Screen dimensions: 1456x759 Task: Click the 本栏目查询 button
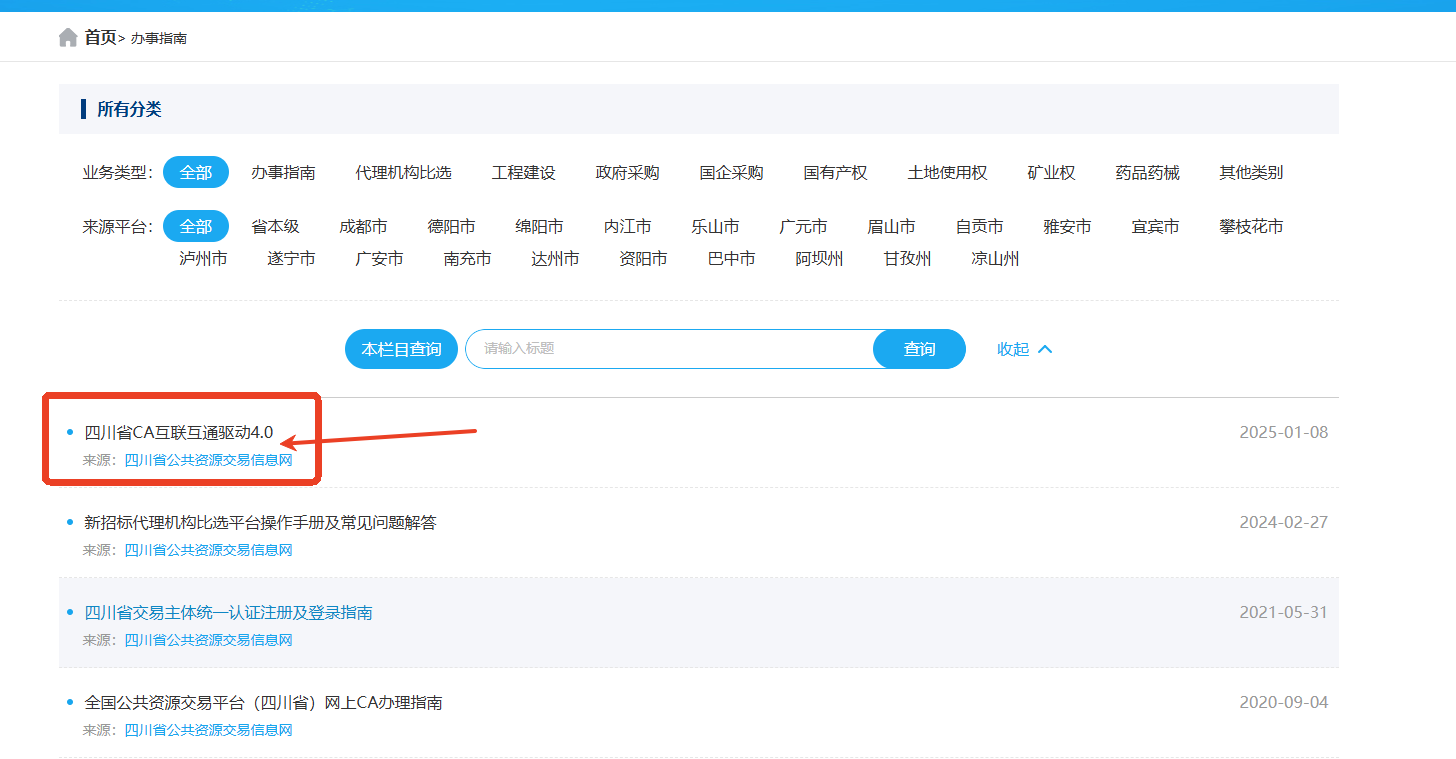tap(401, 349)
